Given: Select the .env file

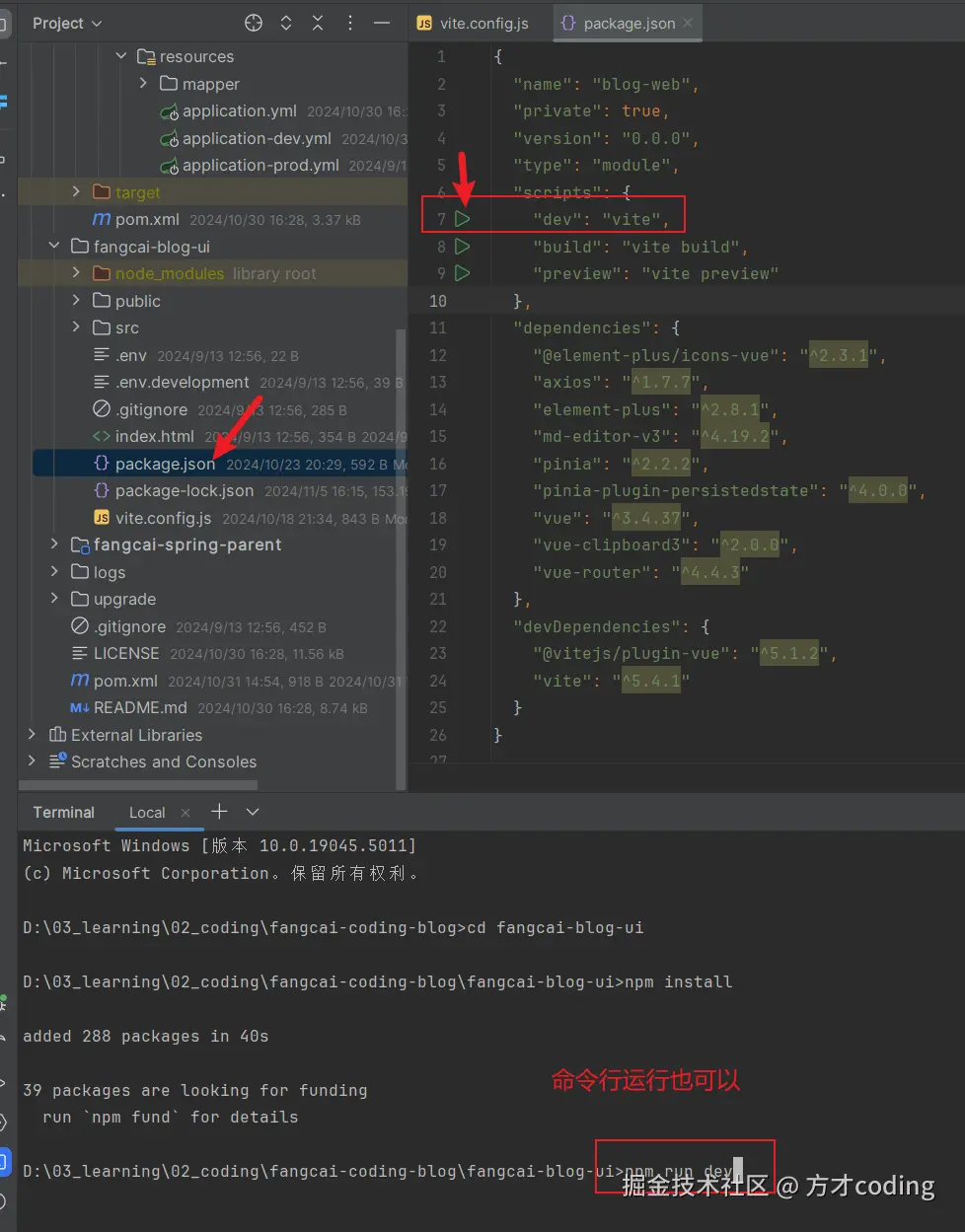Looking at the screenshot, I should [130, 355].
